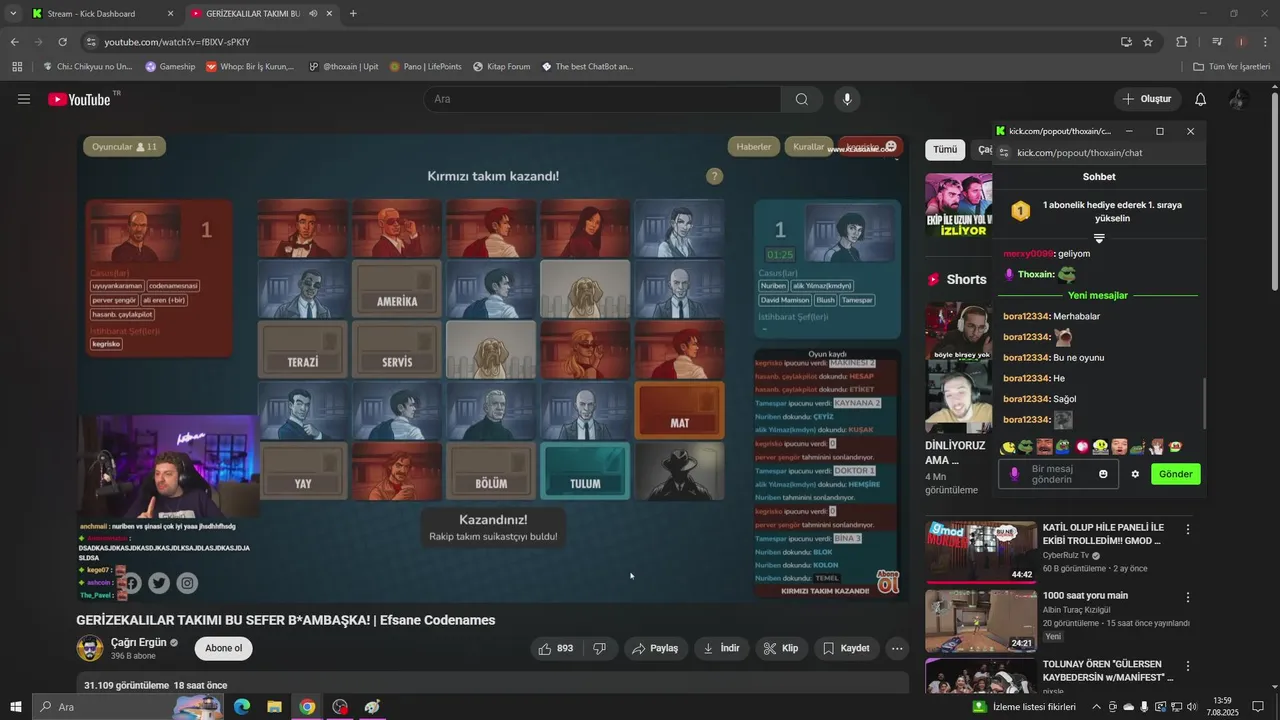Click the taskbar clock showing 13:59
1280x720 pixels.
1222,707
